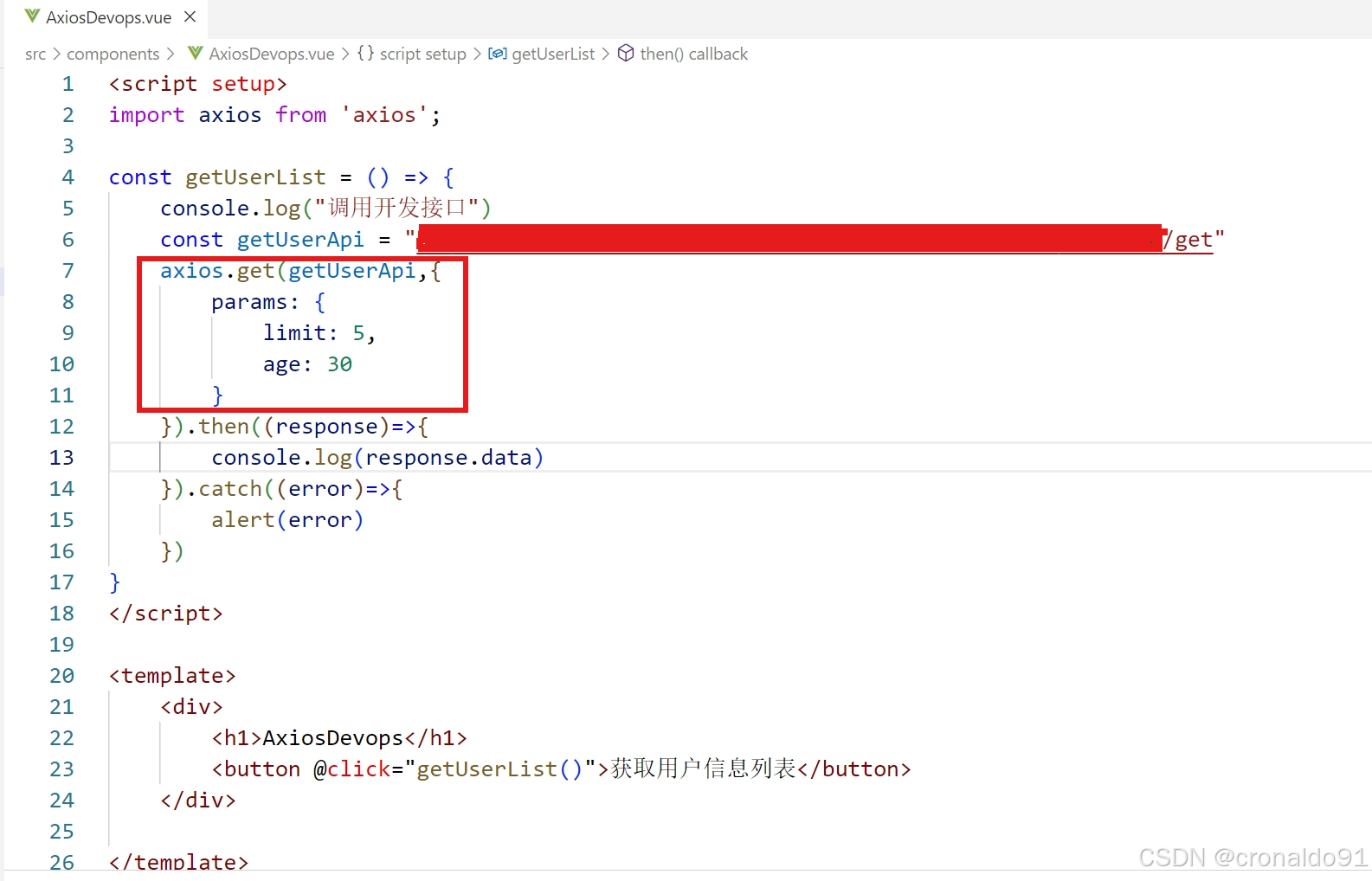Click 'alert(error)' on line 15
Screen dimensions: 1372x881
(x=287, y=520)
